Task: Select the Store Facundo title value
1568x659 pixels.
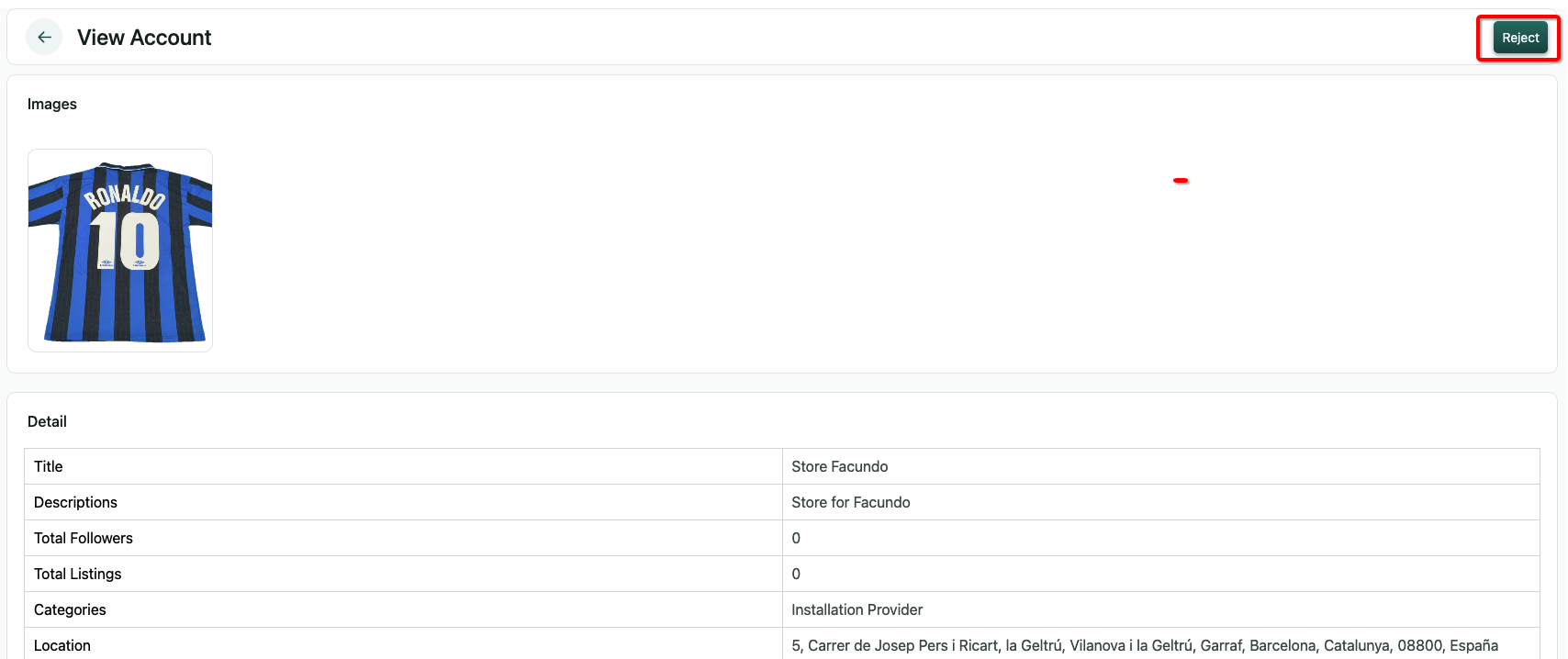Action: click(x=839, y=466)
